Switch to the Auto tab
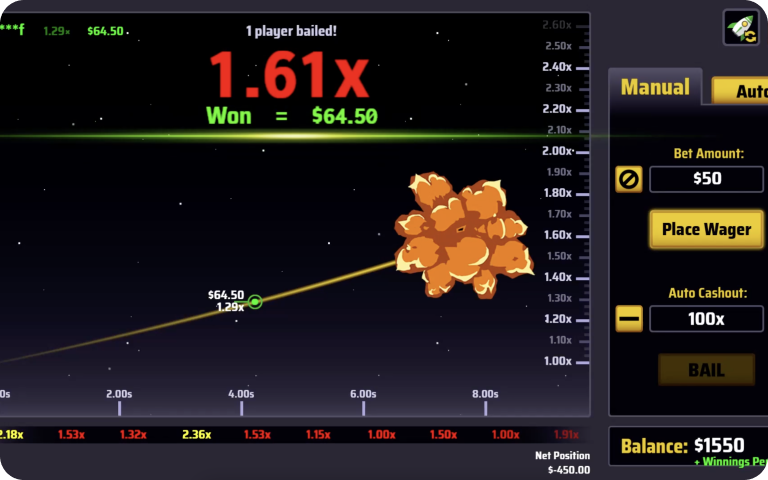 (742, 91)
